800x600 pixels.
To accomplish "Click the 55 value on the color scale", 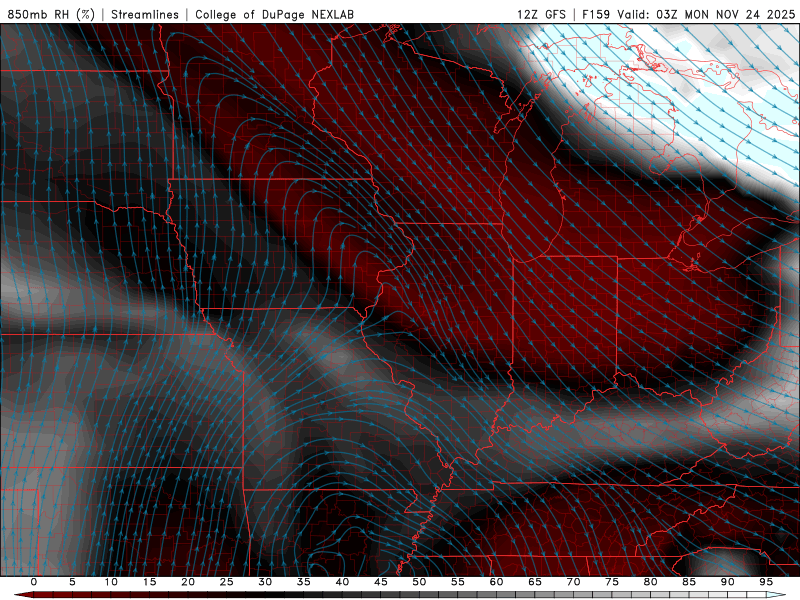I will [458, 582].
